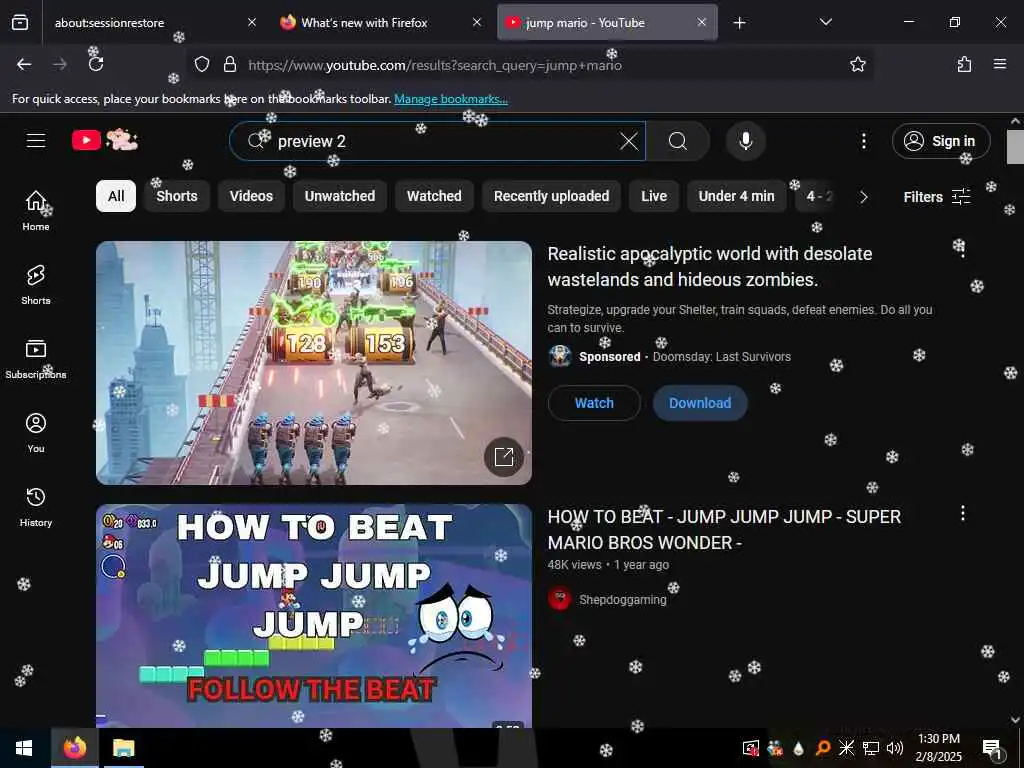Image resolution: width=1024 pixels, height=768 pixels.
Task: Open the Firefox View icon
Action: [20, 23]
